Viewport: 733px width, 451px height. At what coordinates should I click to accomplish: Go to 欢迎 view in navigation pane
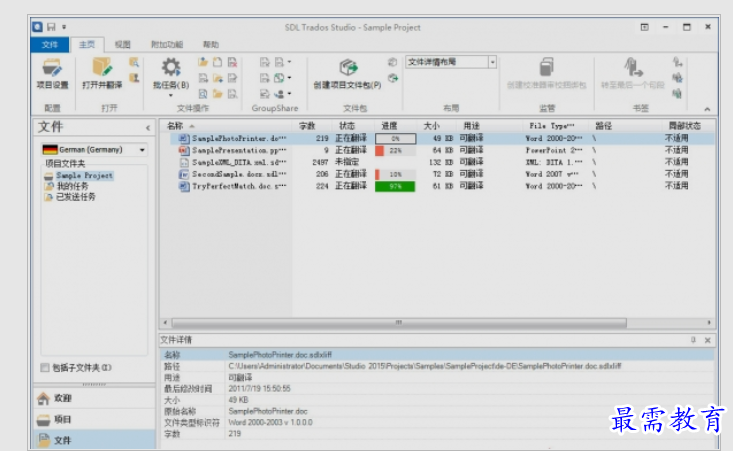(x=94, y=398)
